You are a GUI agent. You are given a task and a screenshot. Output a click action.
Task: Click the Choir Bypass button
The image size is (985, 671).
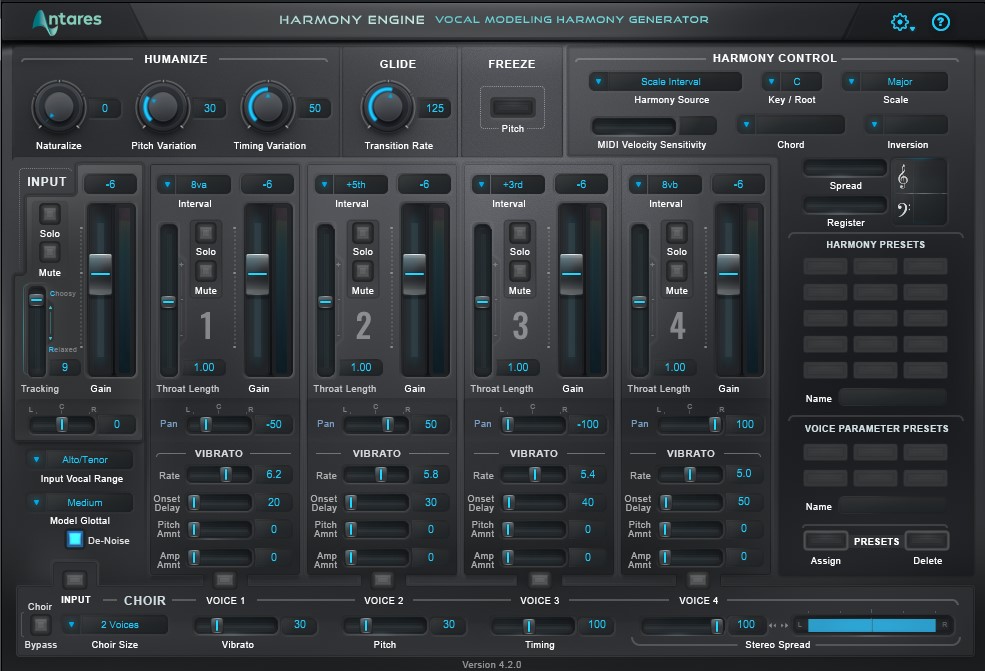[40, 623]
